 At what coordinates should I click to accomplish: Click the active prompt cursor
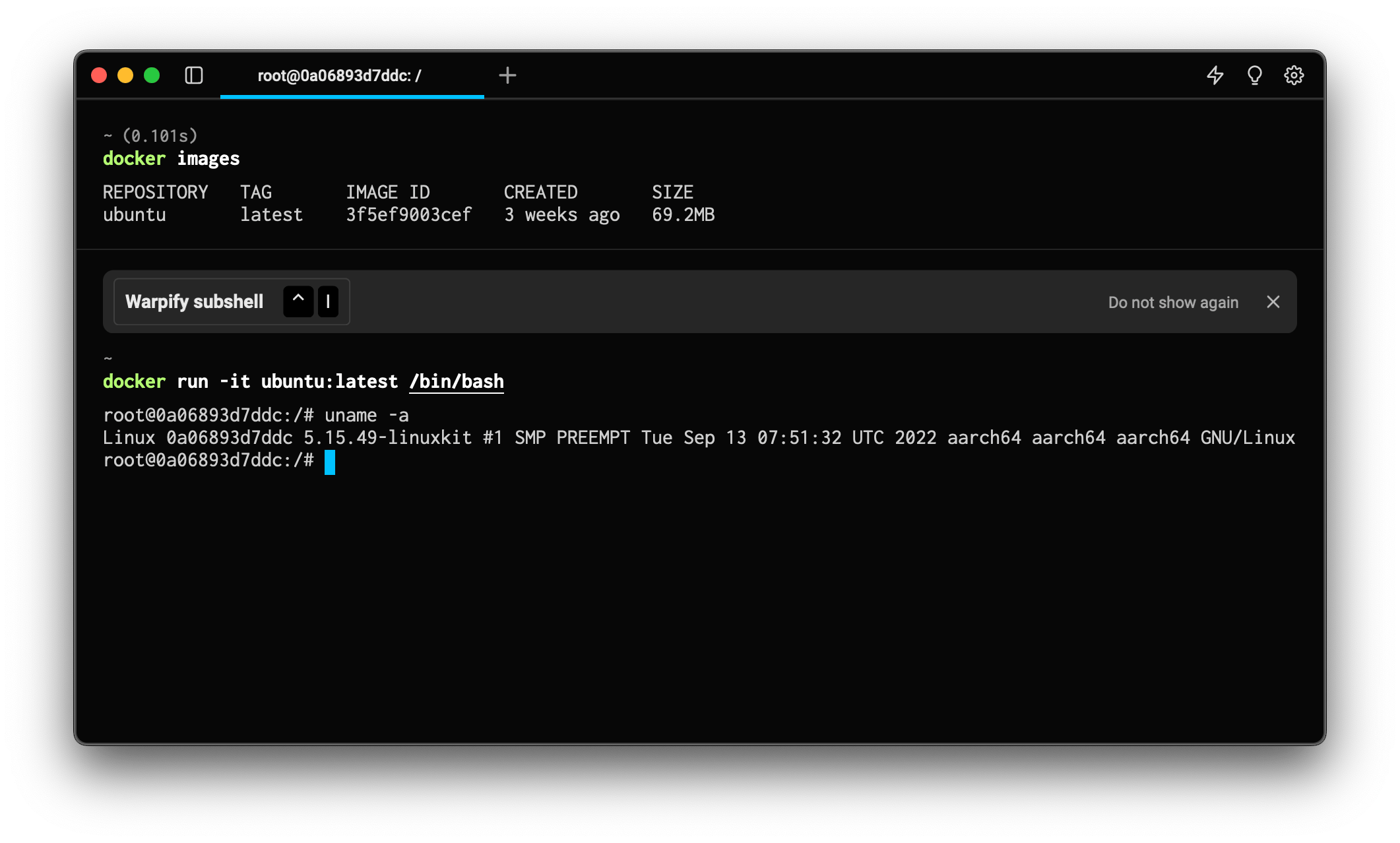[x=330, y=462]
